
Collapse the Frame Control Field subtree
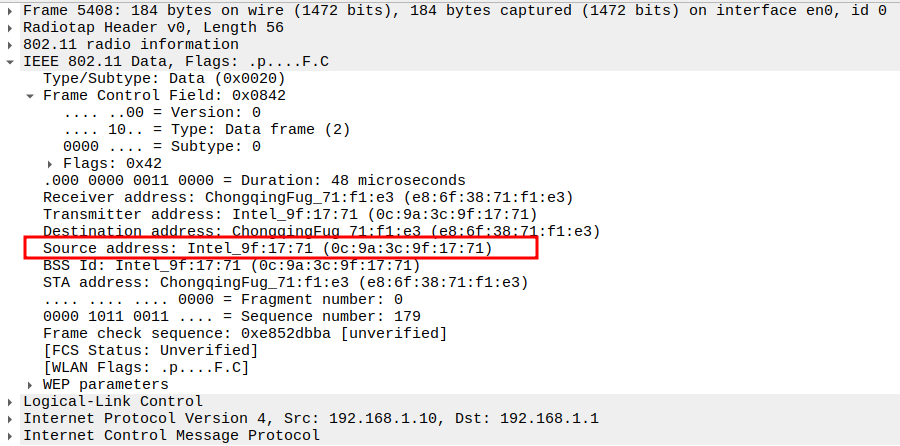(x=31, y=95)
